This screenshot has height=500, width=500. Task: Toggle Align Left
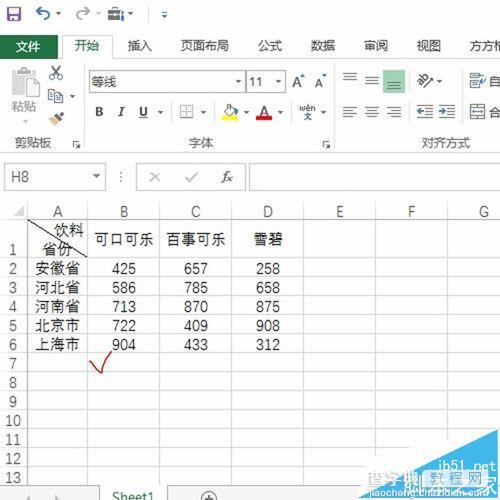tap(350, 112)
